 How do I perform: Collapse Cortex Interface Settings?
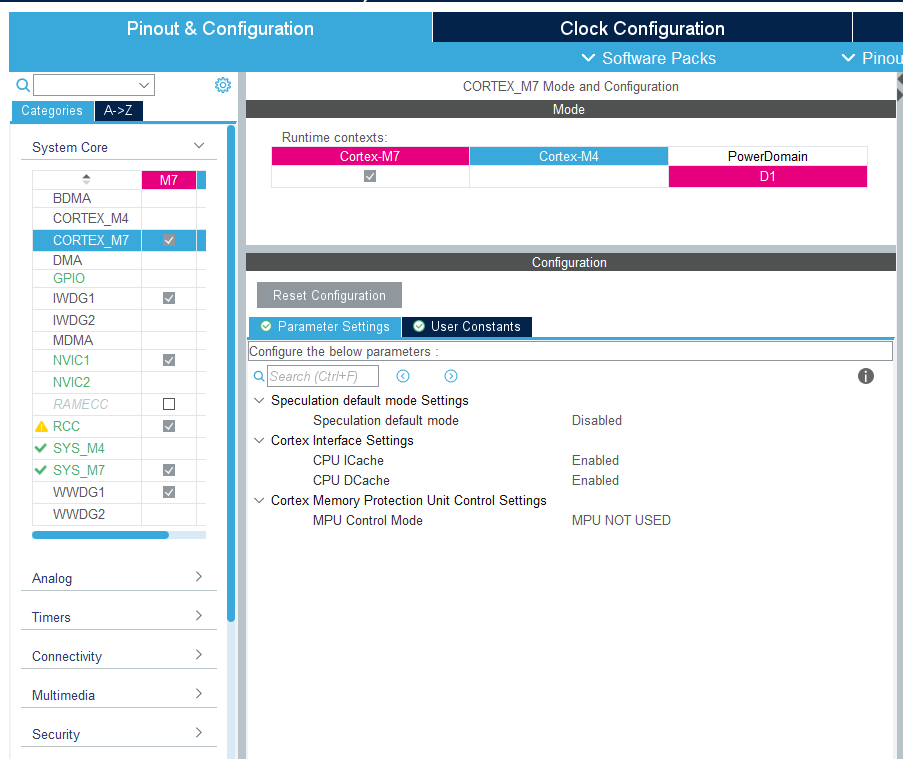pos(259,440)
